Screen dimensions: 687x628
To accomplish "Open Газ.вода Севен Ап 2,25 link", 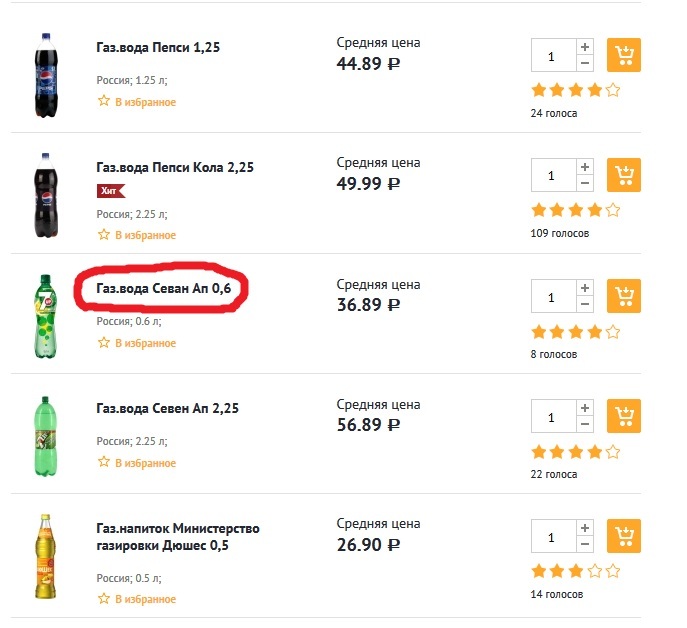I will pos(167,409).
